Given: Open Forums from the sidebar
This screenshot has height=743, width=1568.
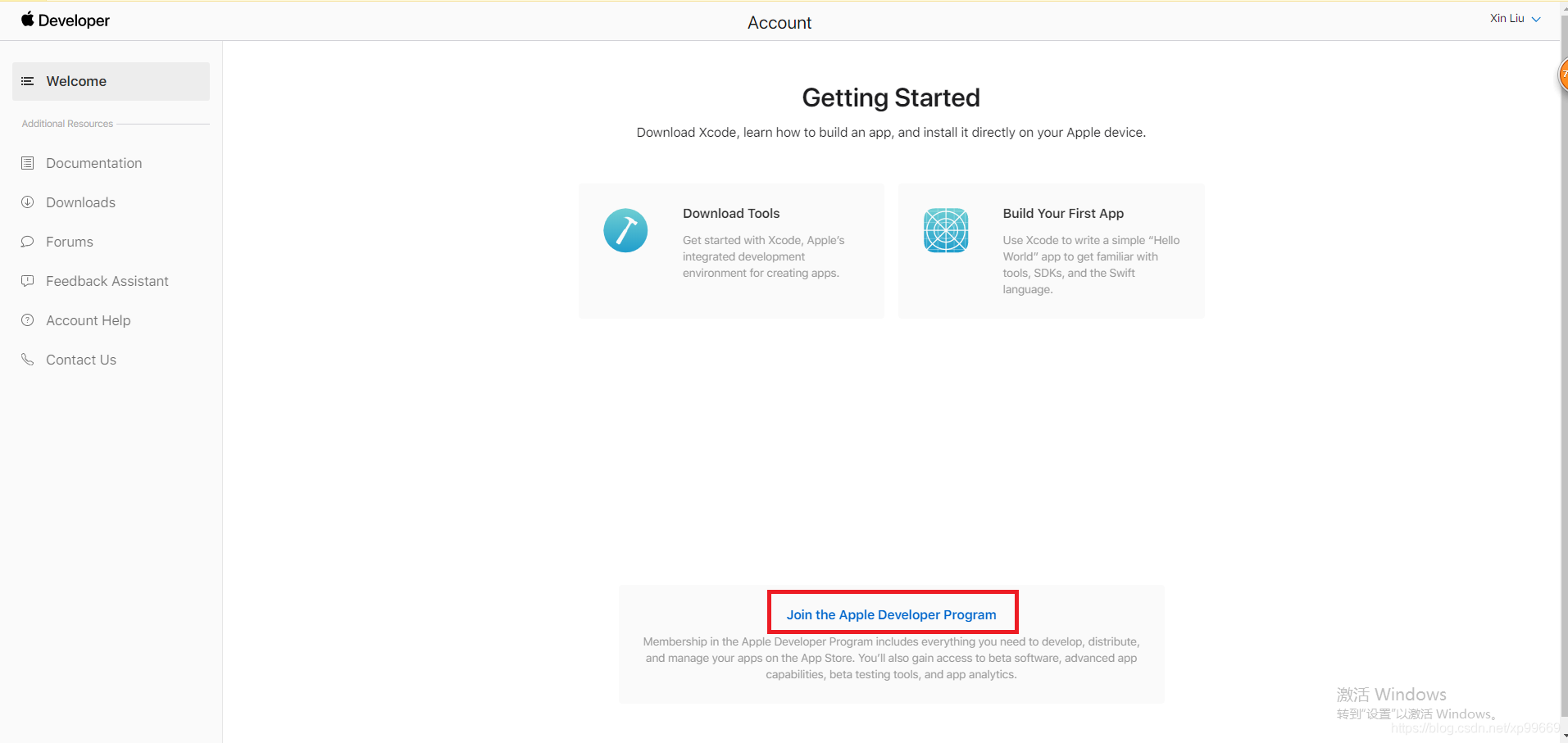Looking at the screenshot, I should click(70, 242).
